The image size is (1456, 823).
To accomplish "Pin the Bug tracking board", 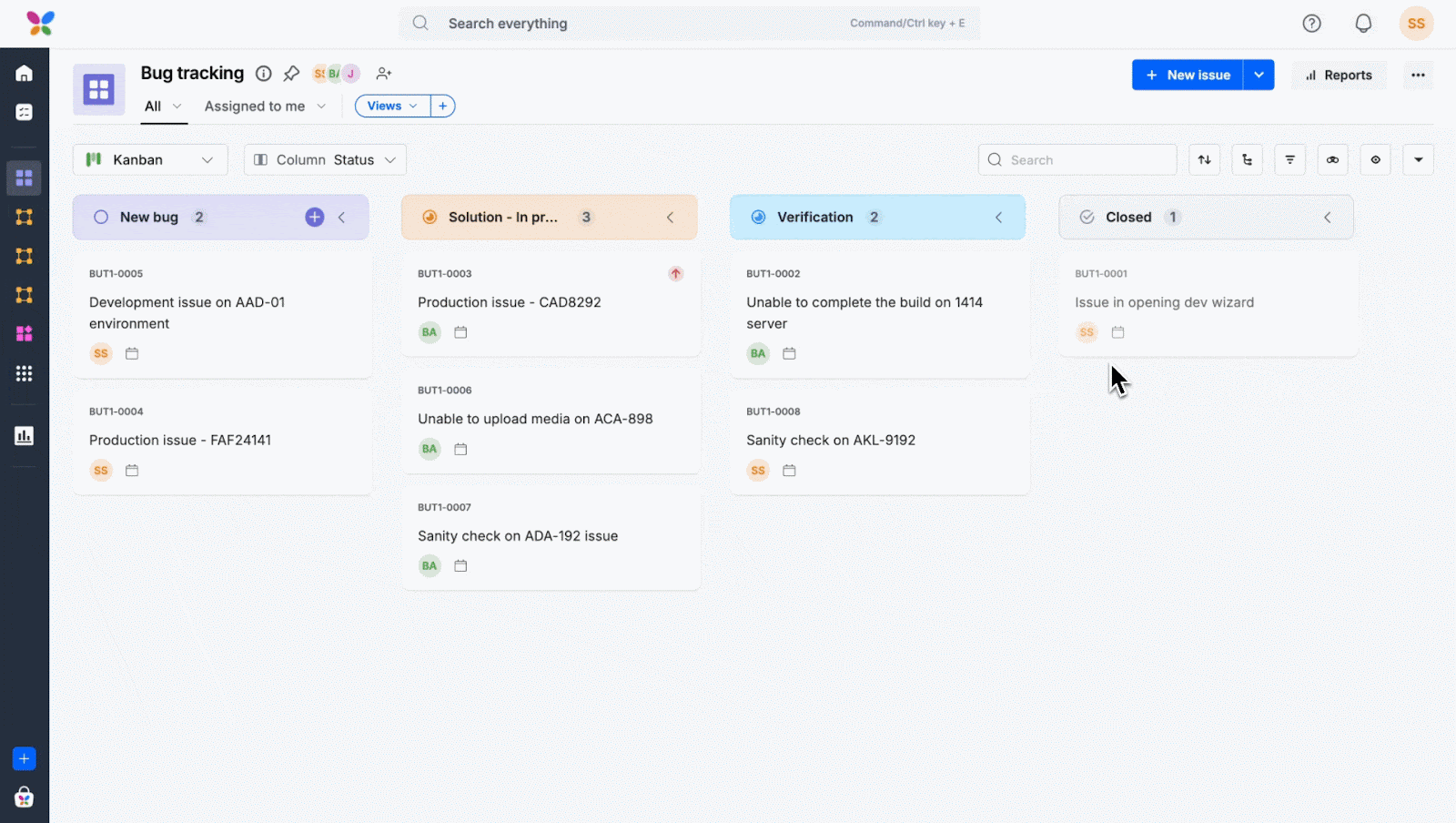I will pyautogui.click(x=291, y=74).
